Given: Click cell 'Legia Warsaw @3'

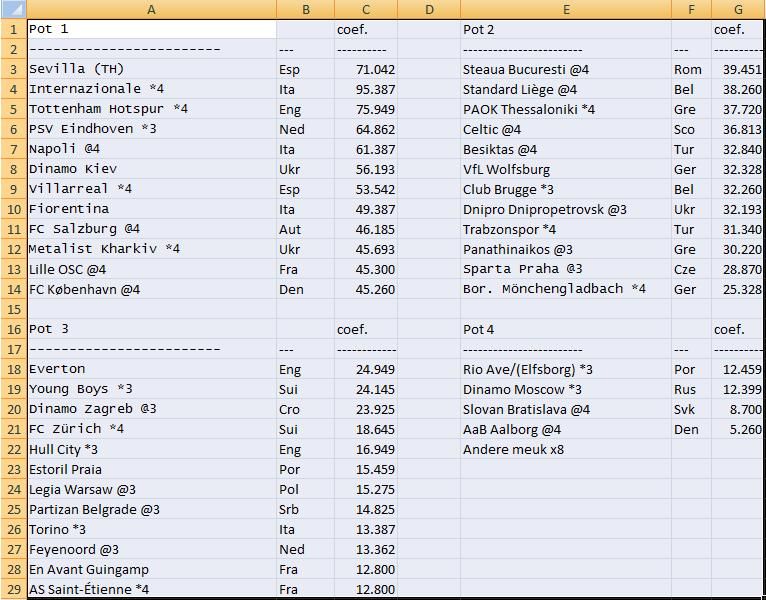Looking at the screenshot, I should (151, 490).
